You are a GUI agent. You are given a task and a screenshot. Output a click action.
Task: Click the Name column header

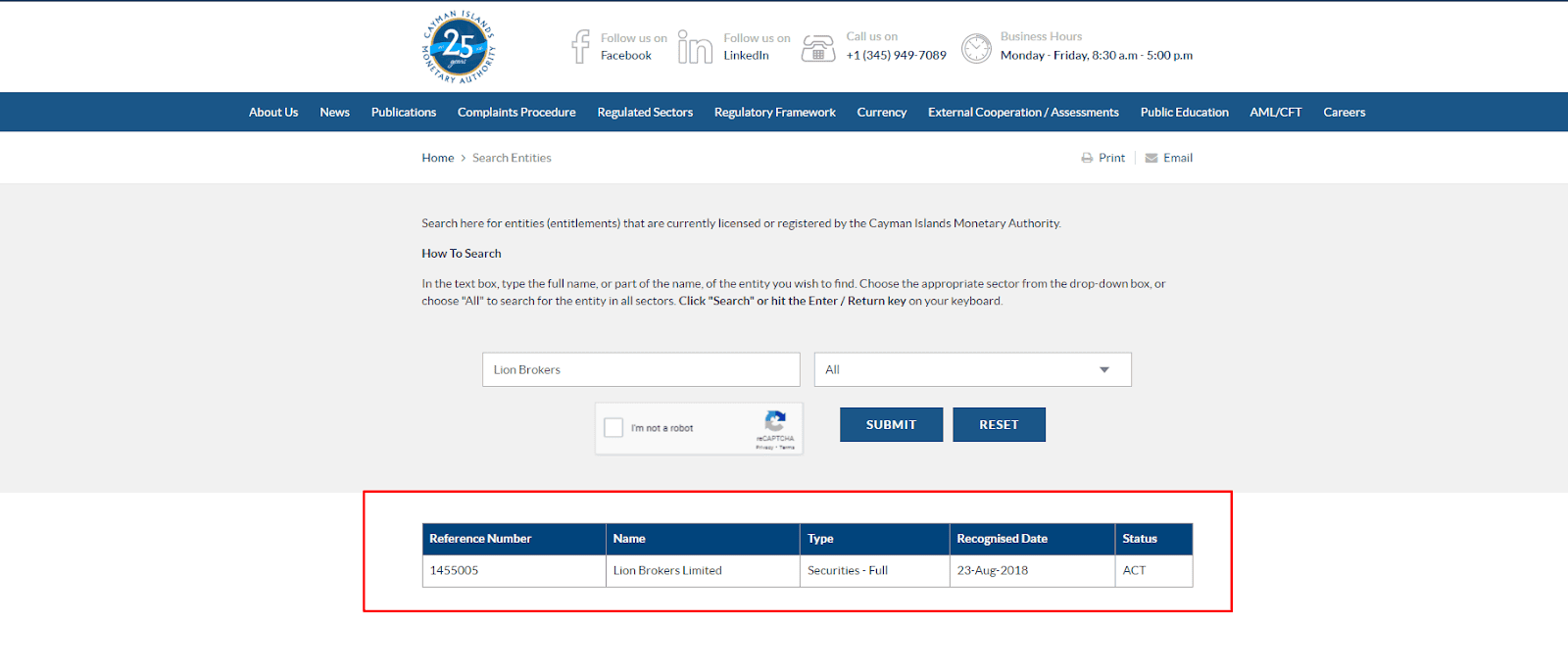tap(703, 539)
